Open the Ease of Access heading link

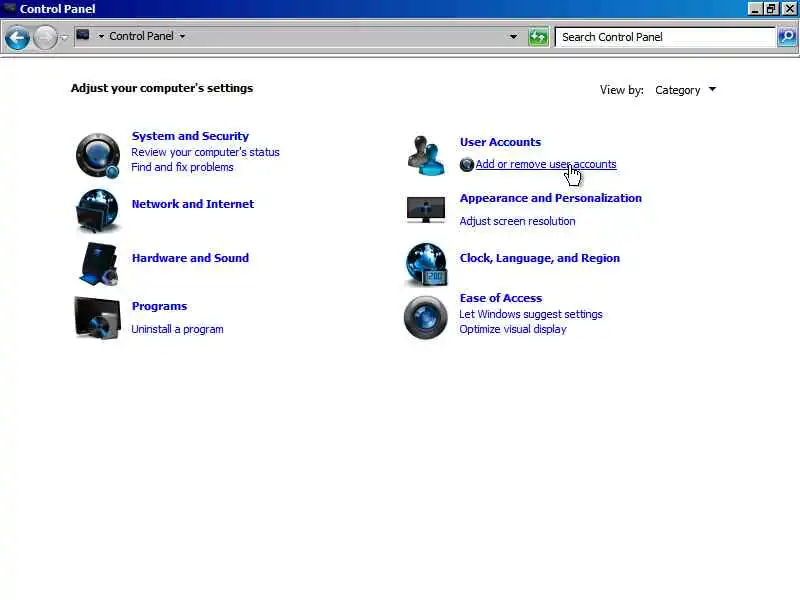501,298
